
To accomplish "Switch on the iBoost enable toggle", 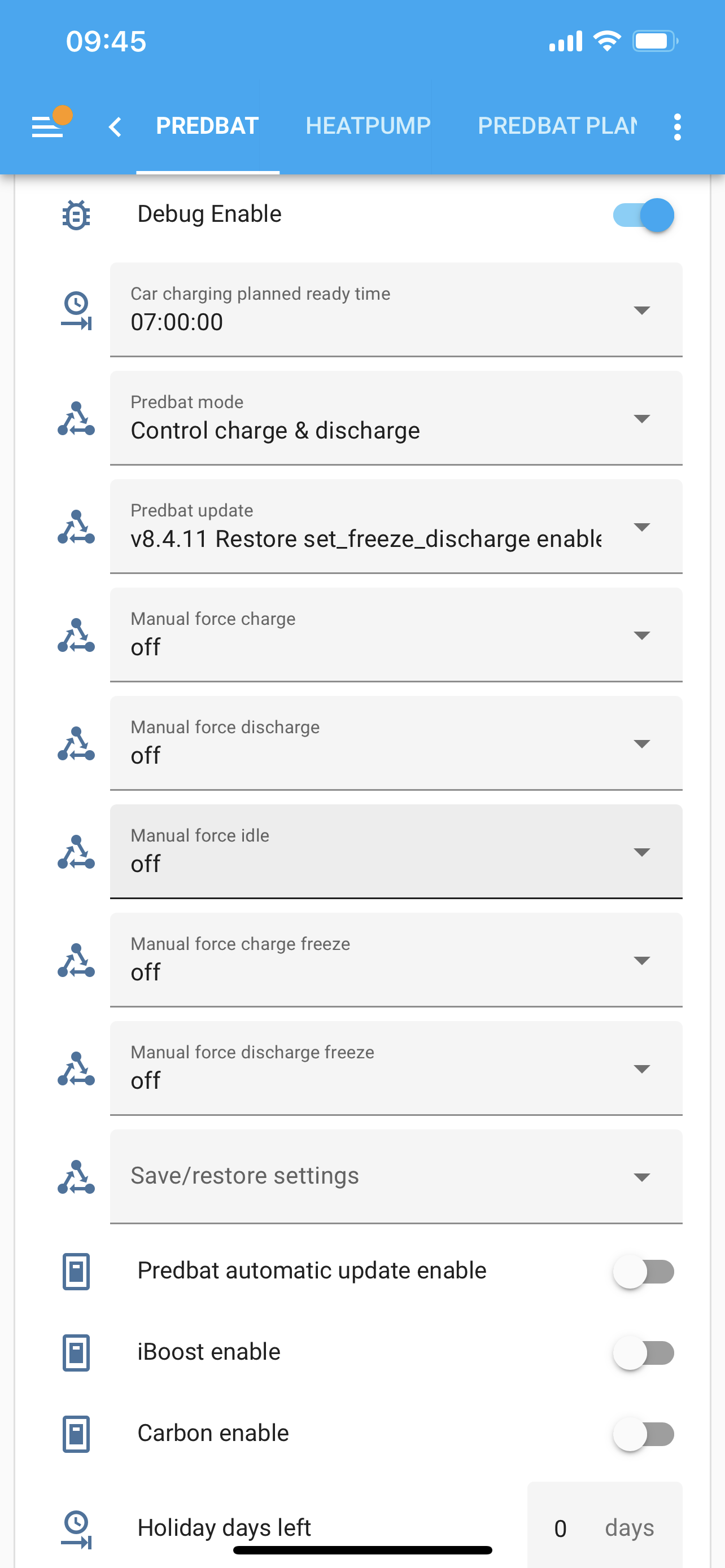I will tap(644, 1352).
